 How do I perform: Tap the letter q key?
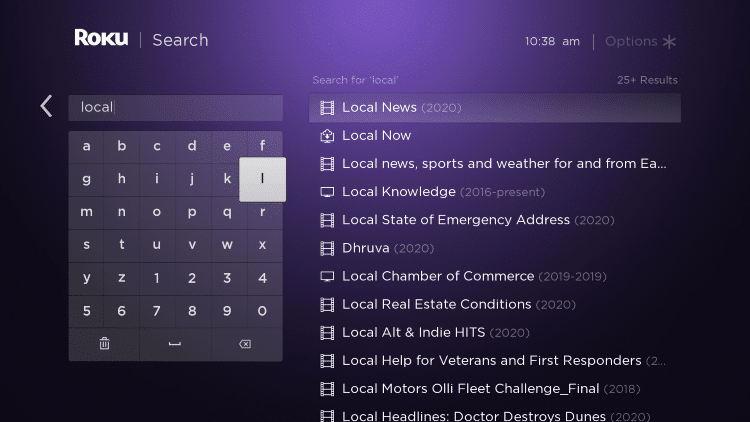227,212
